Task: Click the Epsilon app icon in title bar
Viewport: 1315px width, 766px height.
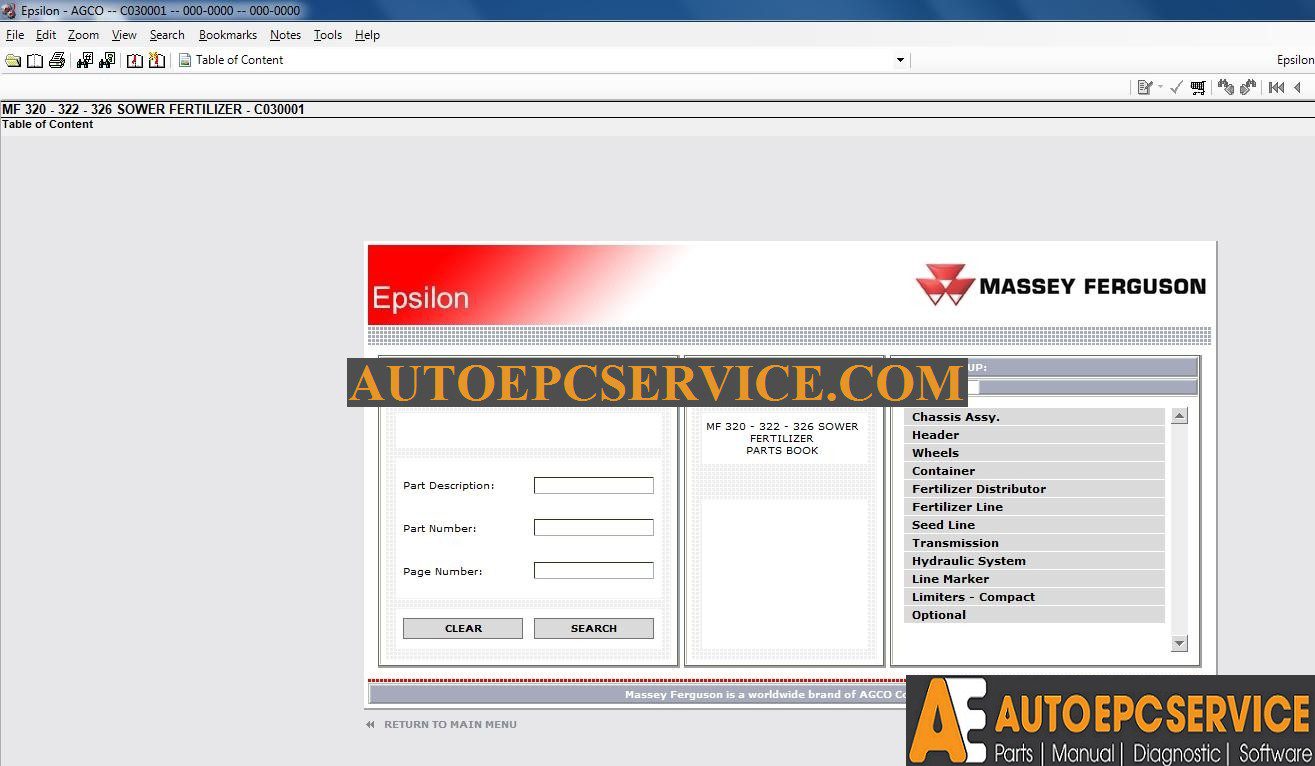Action: [9, 10]
